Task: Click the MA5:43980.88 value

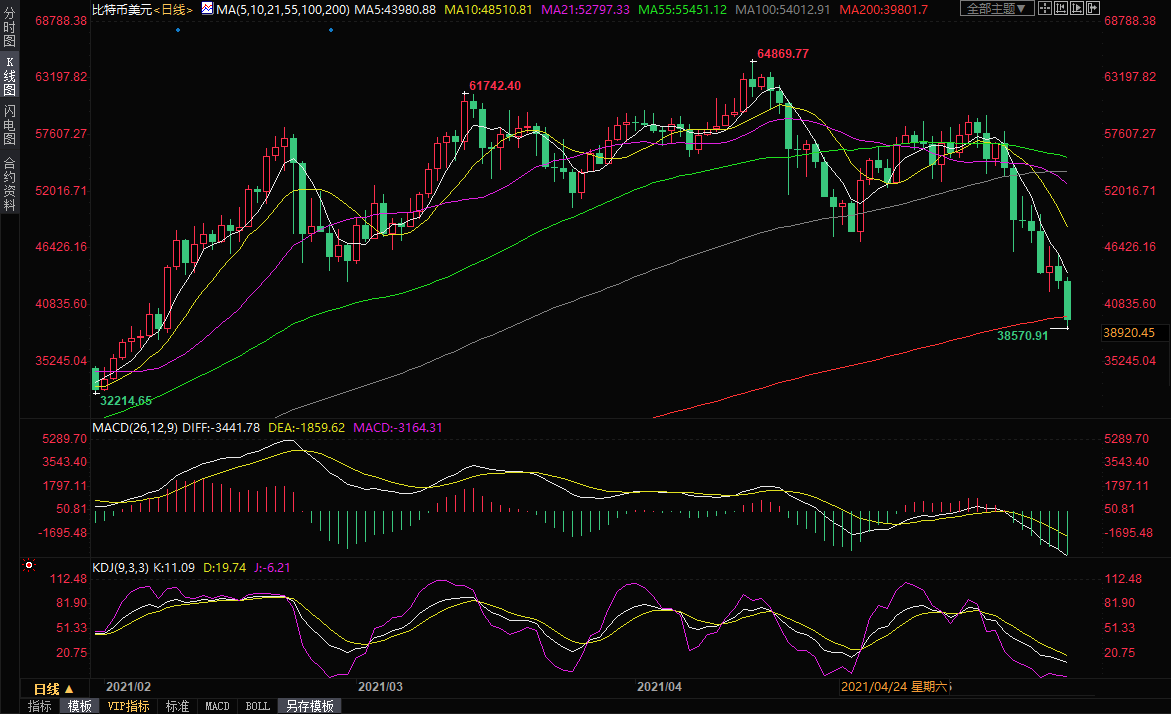Action: pos(395,10)
